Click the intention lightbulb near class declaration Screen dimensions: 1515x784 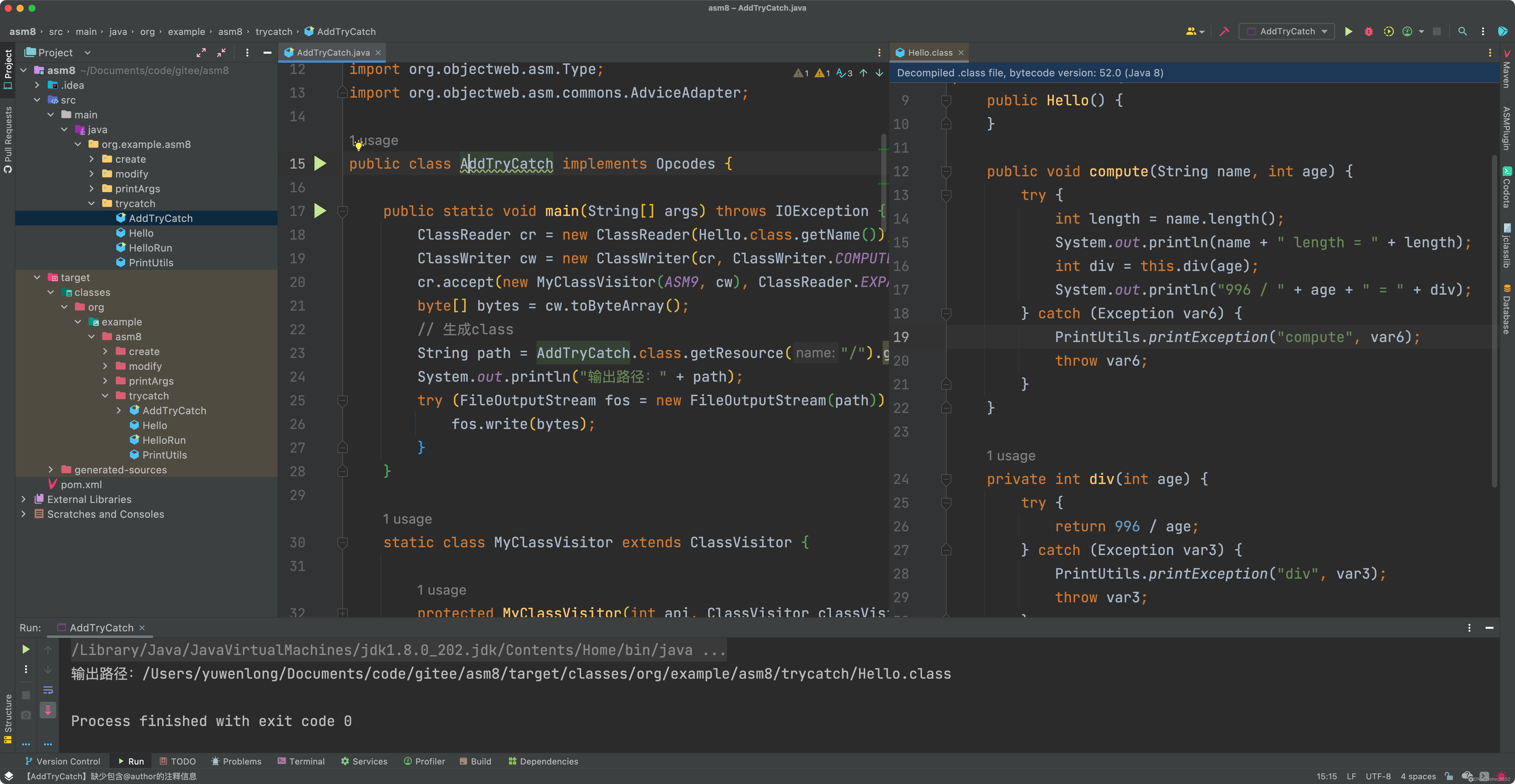(x=358, y=146)
